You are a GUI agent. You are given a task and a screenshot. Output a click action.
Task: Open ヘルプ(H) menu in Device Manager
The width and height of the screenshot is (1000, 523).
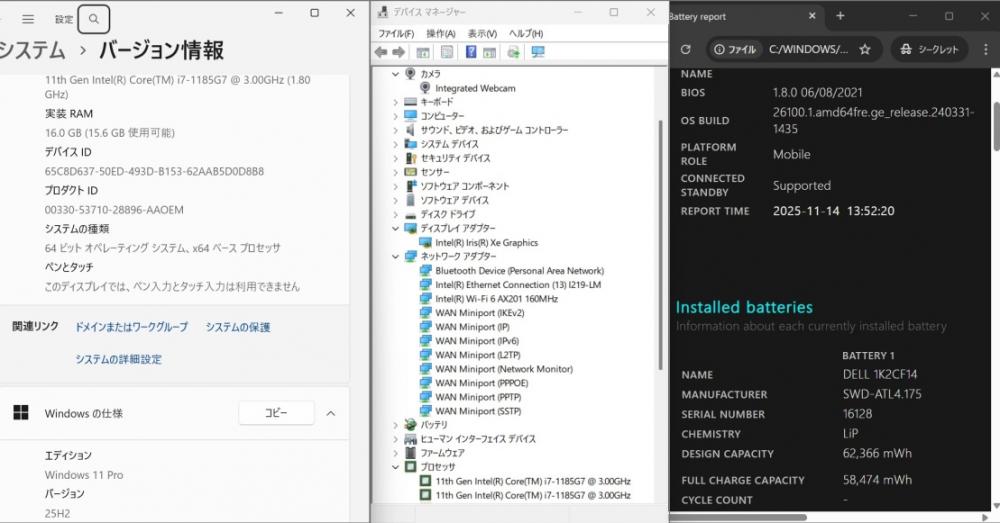pyautogui.click(x=526, y=33)
